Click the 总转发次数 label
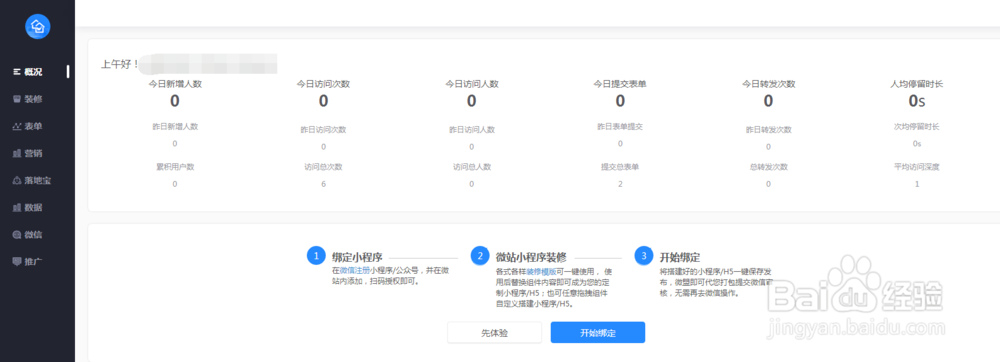 768,167
